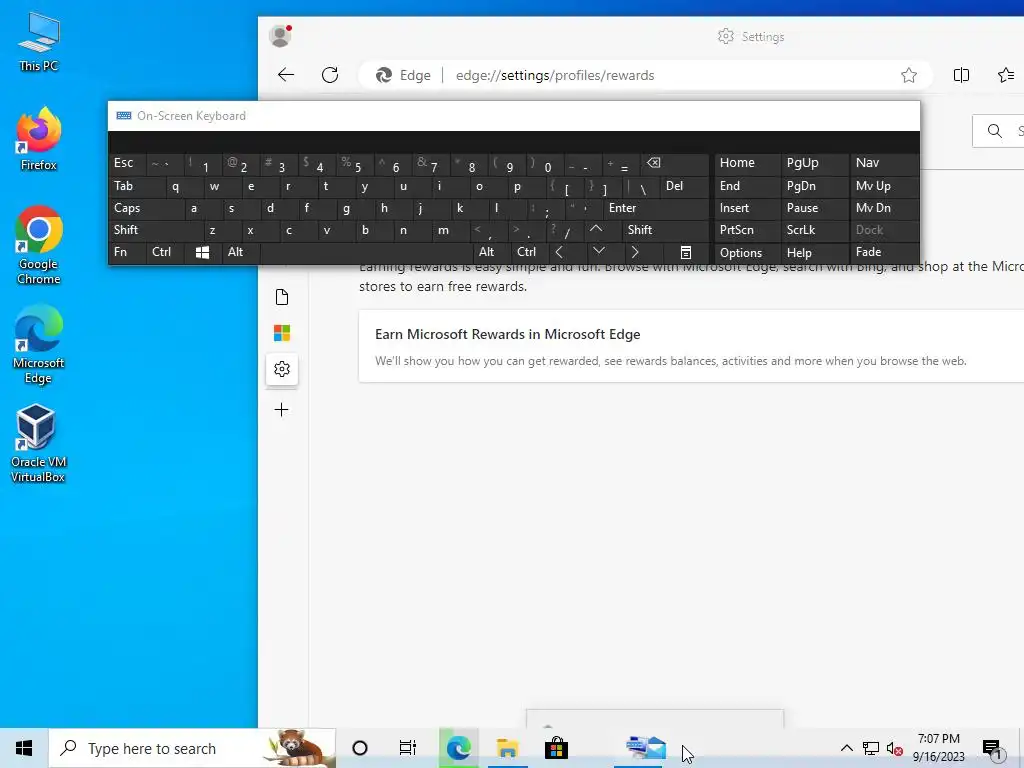Go back using Edge's back arrow
This screenshot has width=1024, height=768.
coord(286,75)
